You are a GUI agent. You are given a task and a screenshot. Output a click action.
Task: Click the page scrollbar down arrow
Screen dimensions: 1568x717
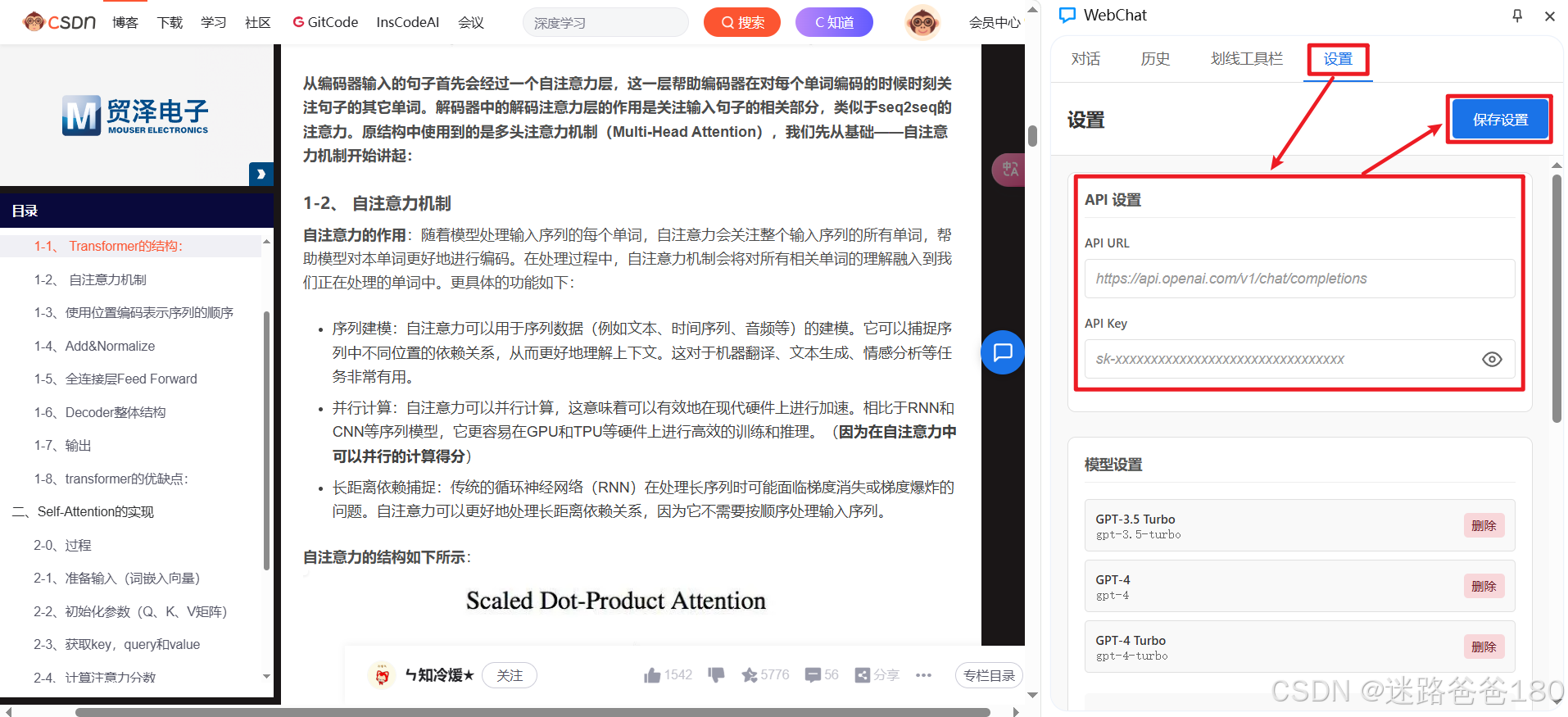click(x=1032, y=695)
